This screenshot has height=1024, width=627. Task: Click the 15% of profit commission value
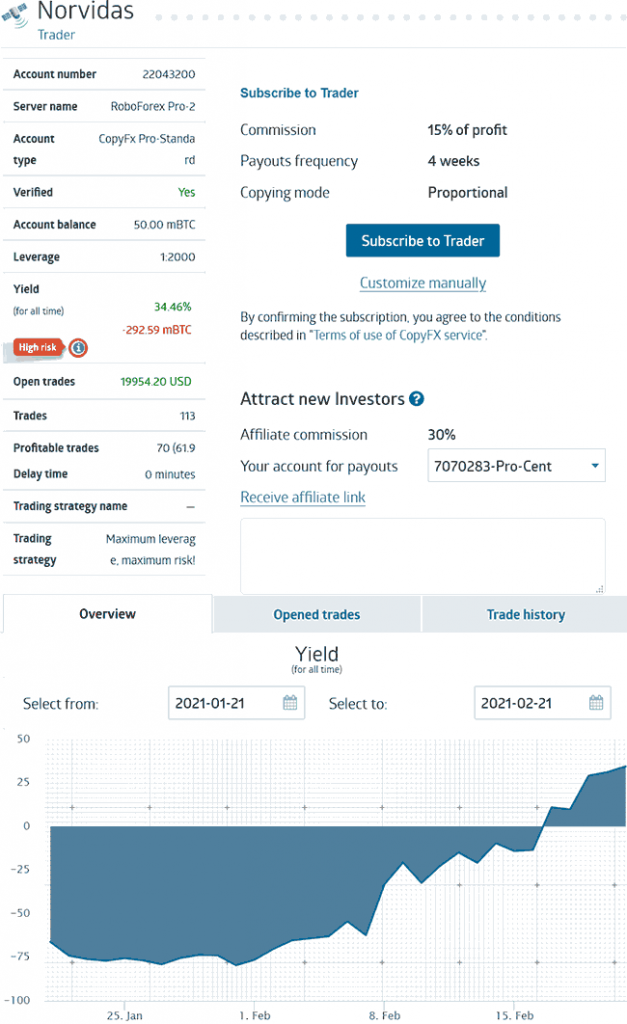pyautogui.click(x=467, y=130)
